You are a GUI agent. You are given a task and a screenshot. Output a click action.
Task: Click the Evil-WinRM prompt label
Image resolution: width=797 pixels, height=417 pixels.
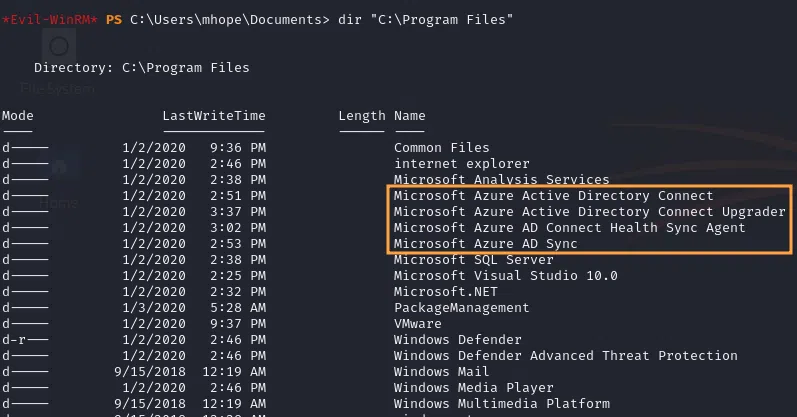[x=49, y=20]
